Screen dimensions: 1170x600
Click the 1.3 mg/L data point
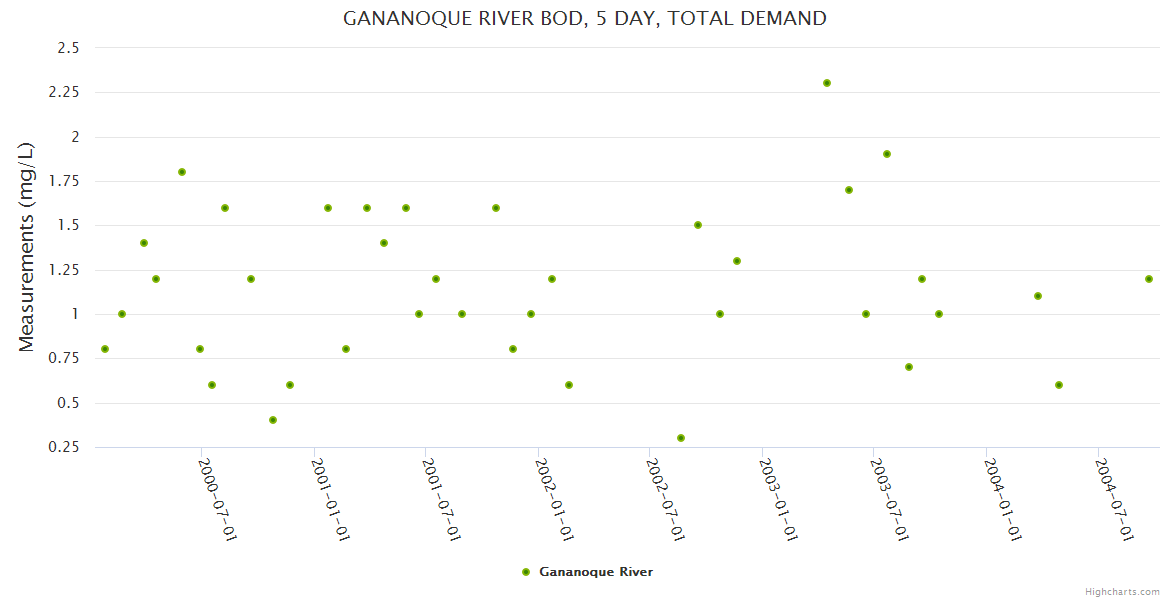[737, 261]
